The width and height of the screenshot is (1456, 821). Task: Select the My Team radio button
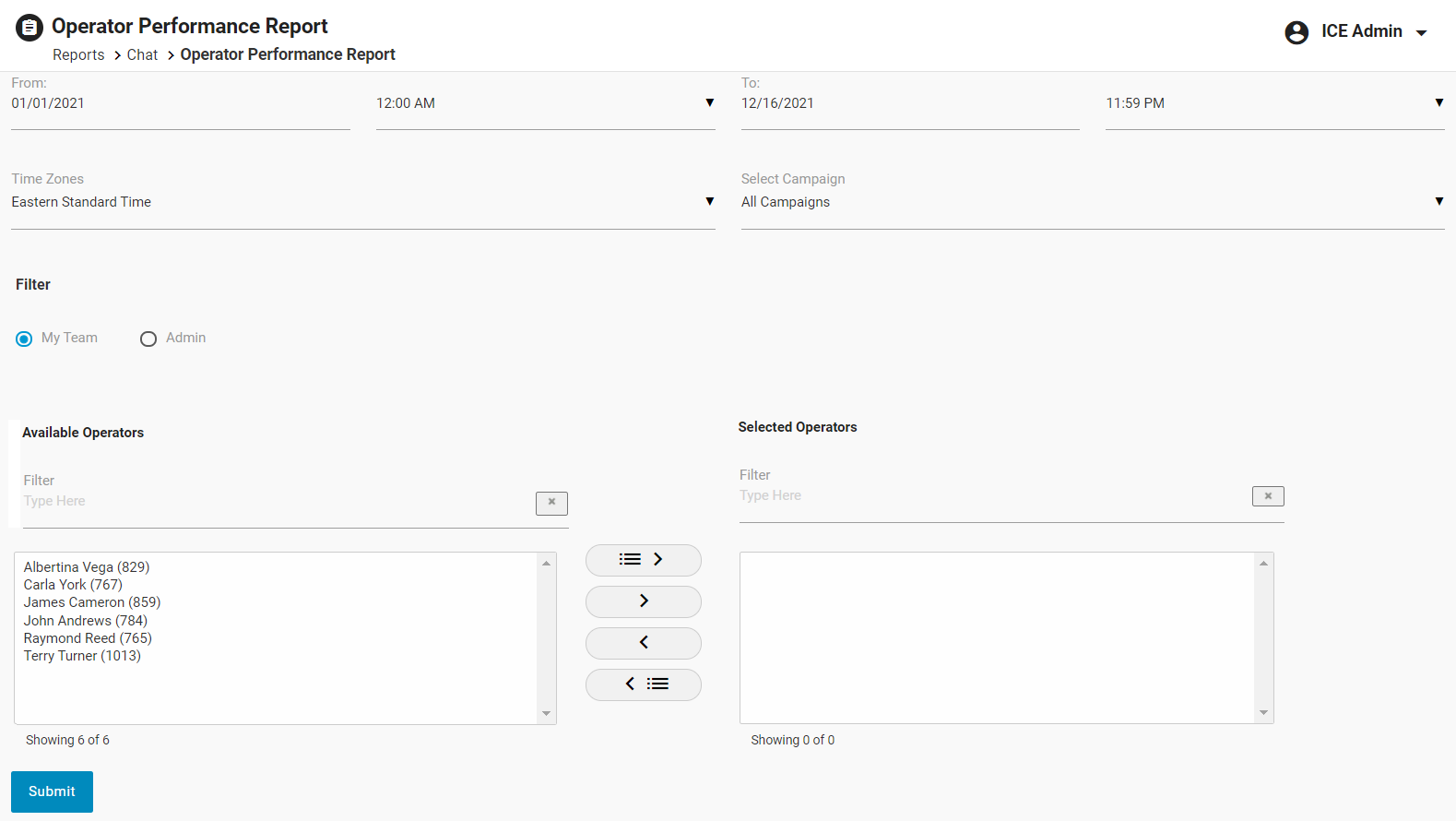point(24,339)
